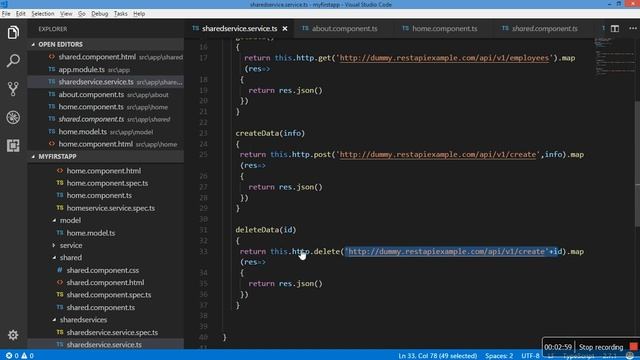The width and height of the screenshot is (640, 360).
Task: Split the editor with the split icon
Action: coord(615,29)
